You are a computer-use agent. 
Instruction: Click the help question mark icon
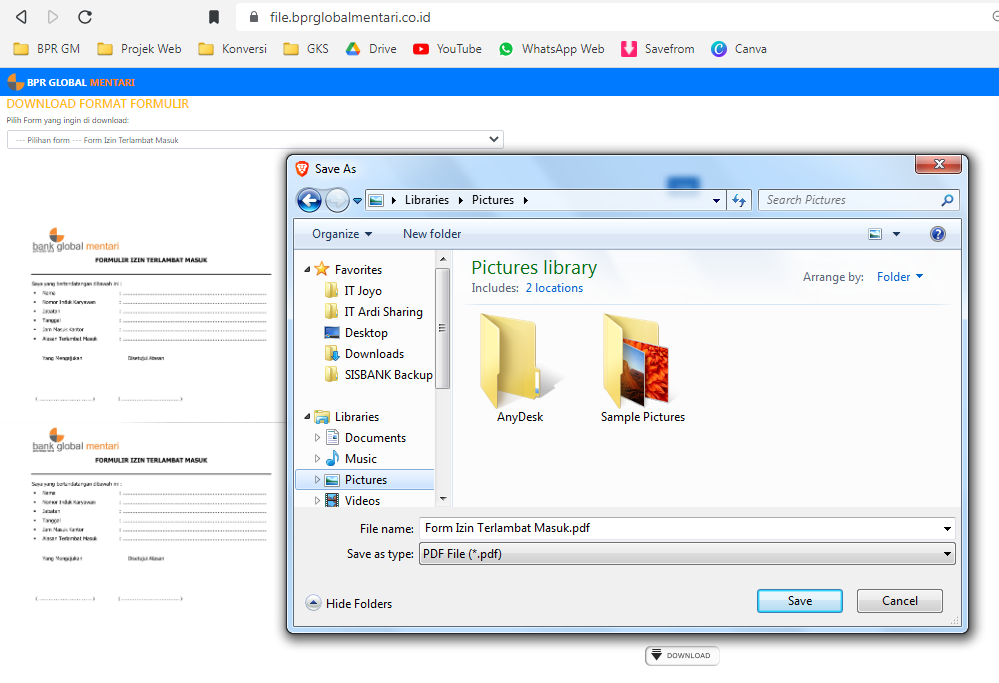[x=937, y=234]
